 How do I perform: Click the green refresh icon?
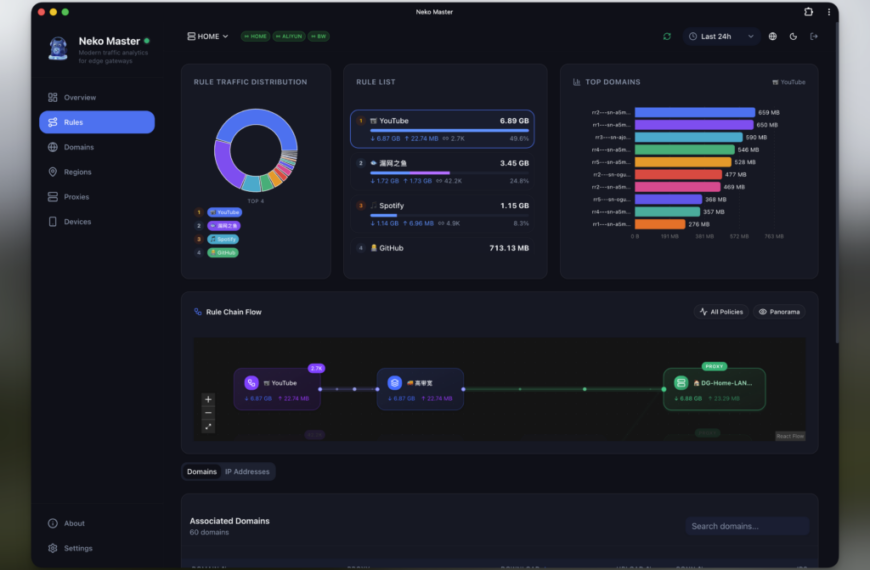click(x=667, y=37)
